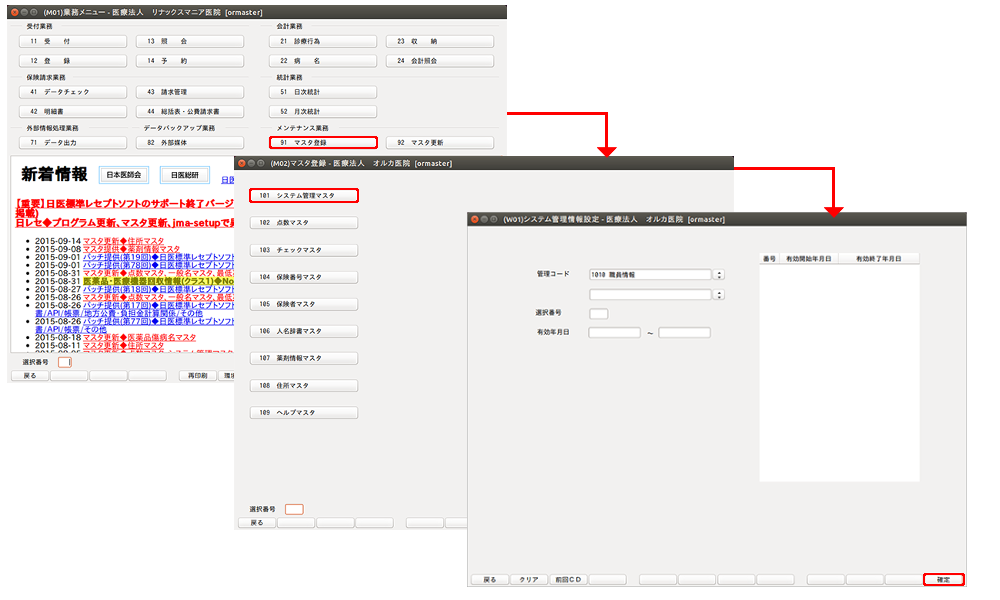Viewport: 1000px width, 600px height.
Task: Click the 再印刷 button in M01 window
Action: click(198, 376)
